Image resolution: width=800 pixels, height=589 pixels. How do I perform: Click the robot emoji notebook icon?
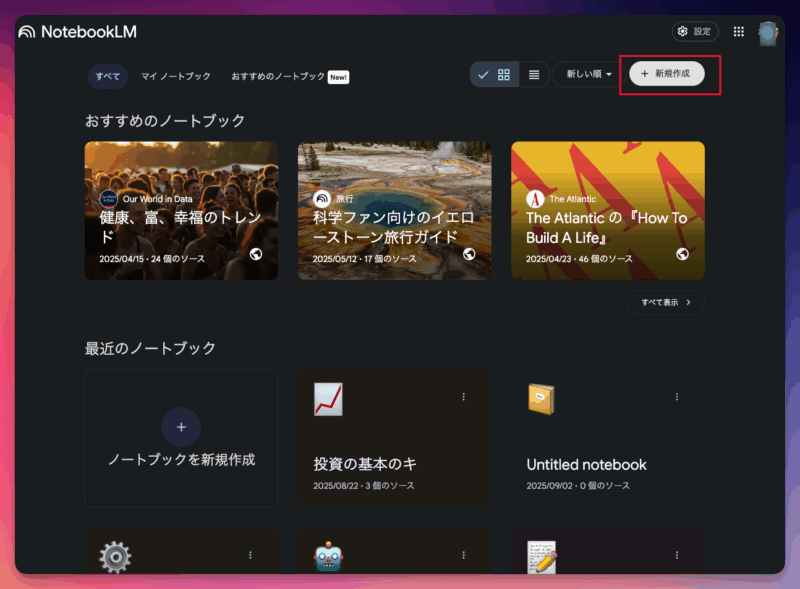[328, 557]
